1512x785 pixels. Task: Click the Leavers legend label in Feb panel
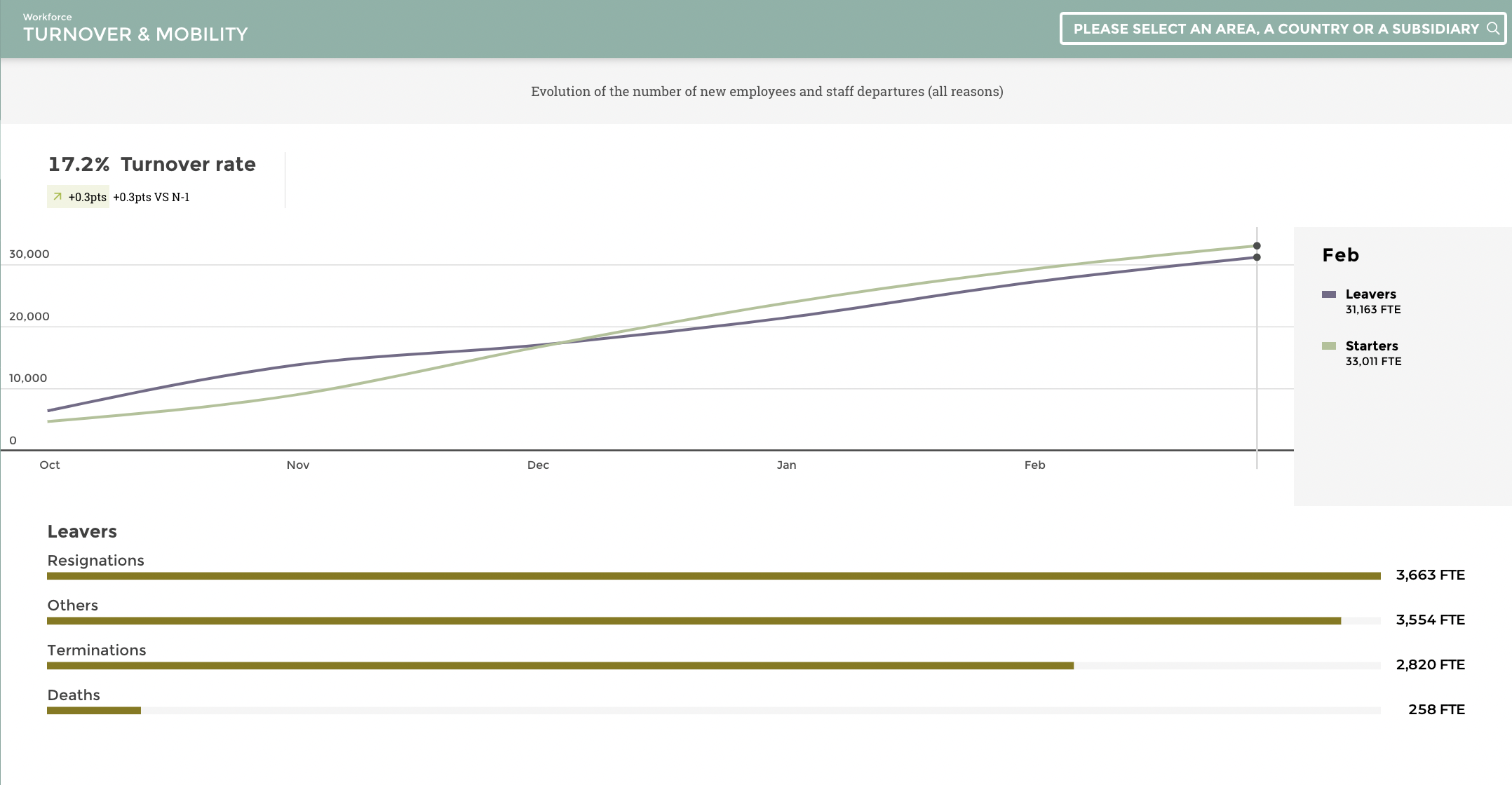tap(1370, 294)
